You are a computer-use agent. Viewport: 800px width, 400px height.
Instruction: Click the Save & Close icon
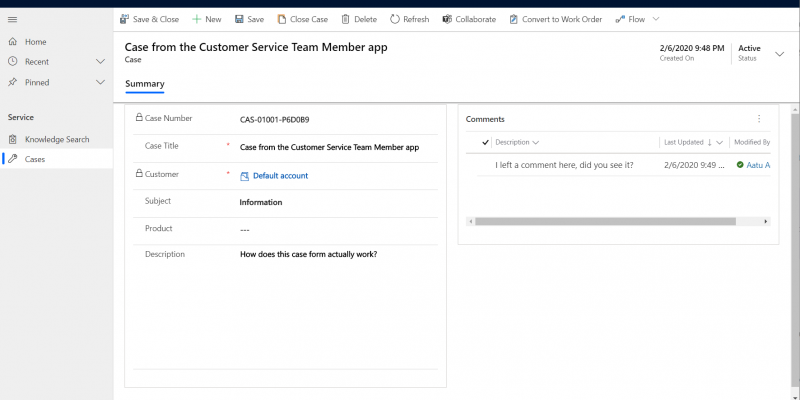point(124,19)
